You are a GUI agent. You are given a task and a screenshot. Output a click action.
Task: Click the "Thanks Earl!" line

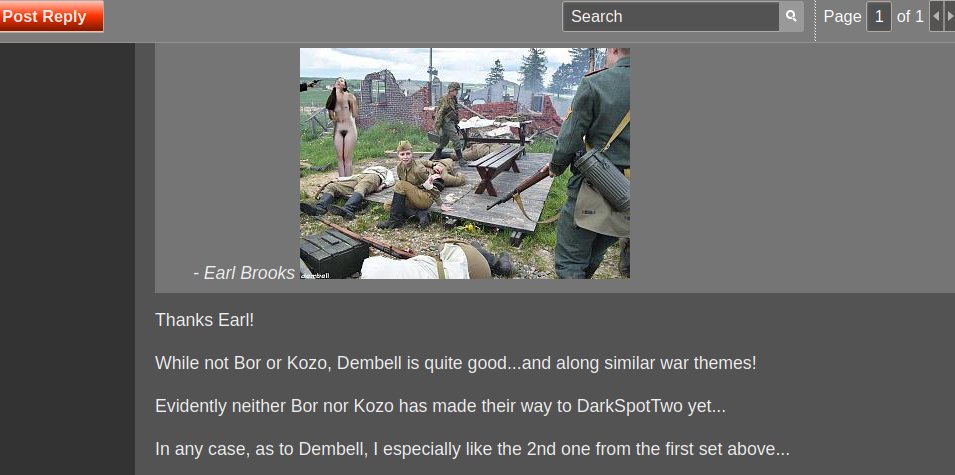pos(205,320)
